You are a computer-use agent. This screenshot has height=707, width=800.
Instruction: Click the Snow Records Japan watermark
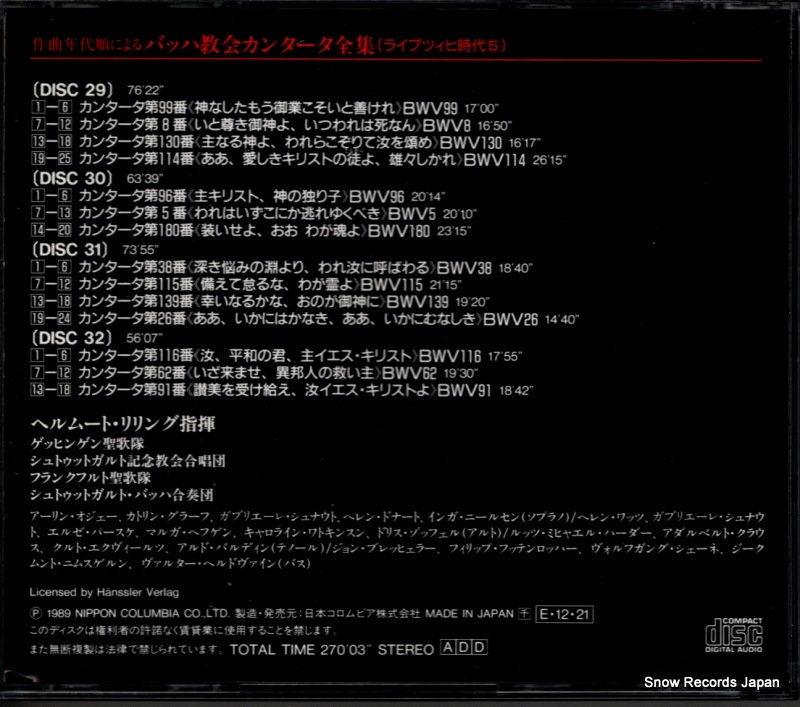(x=711, y=682)
